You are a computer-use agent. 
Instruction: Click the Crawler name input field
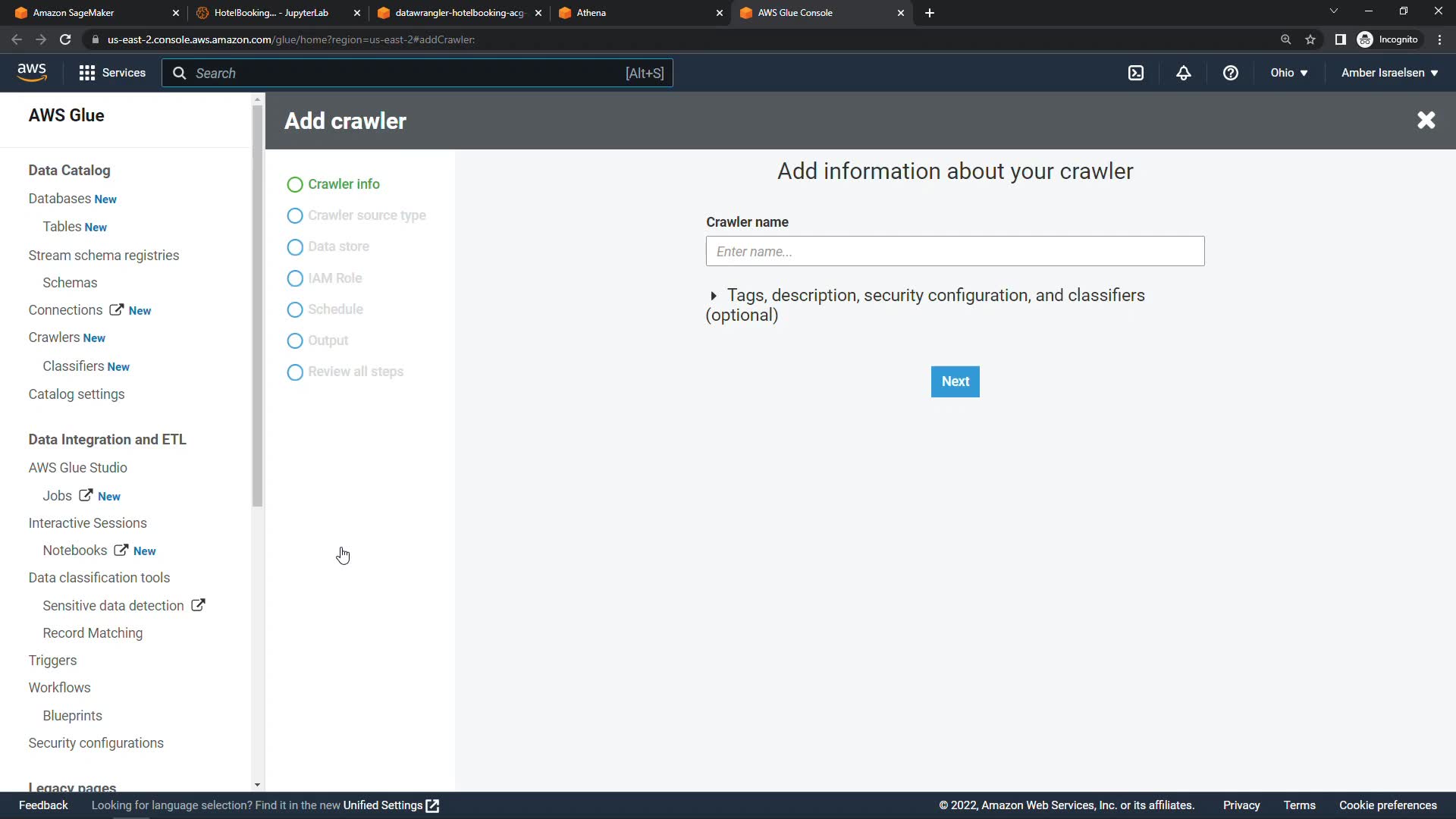955,251
